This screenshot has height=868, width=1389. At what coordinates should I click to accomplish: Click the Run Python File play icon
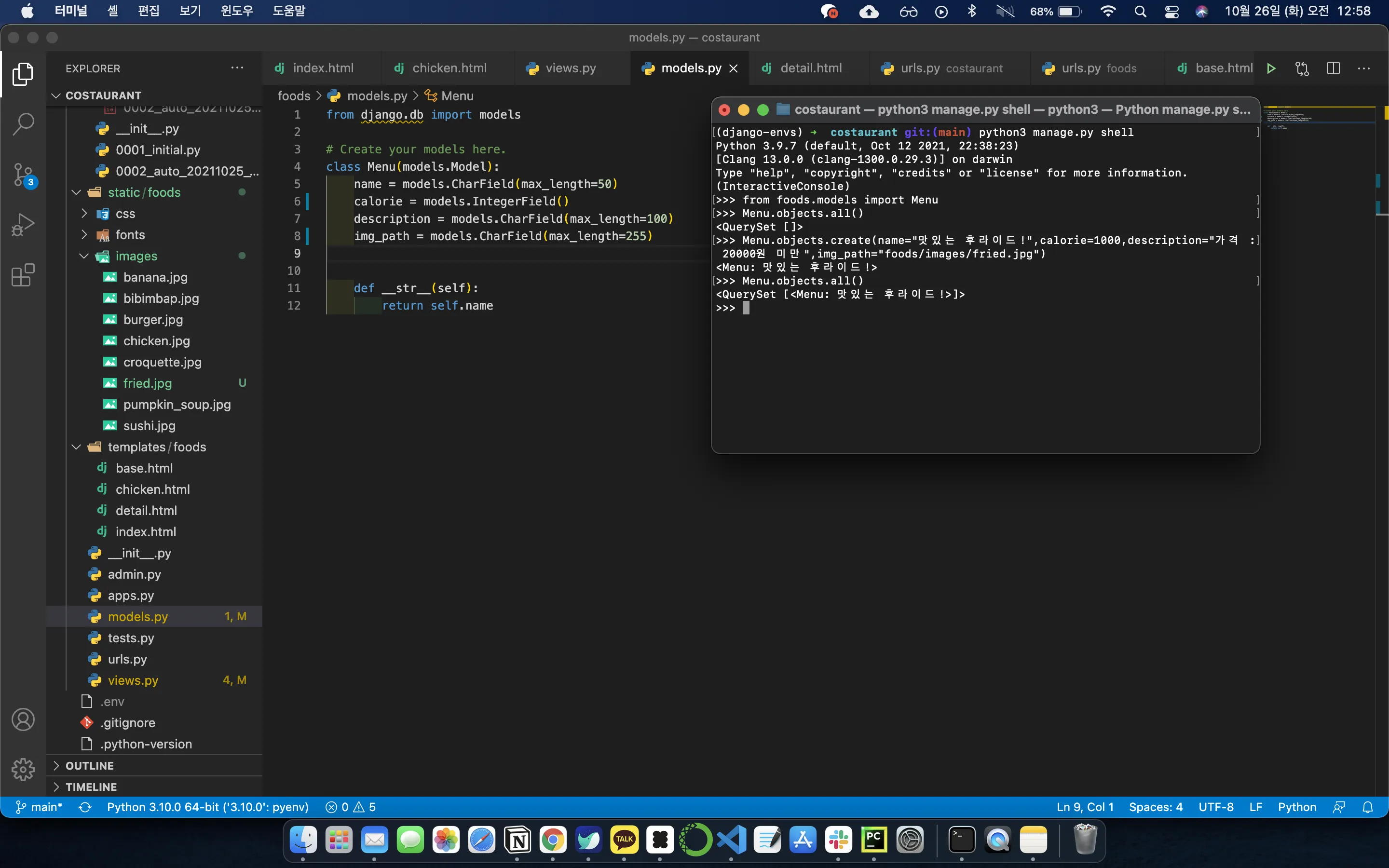point(1271,68)
